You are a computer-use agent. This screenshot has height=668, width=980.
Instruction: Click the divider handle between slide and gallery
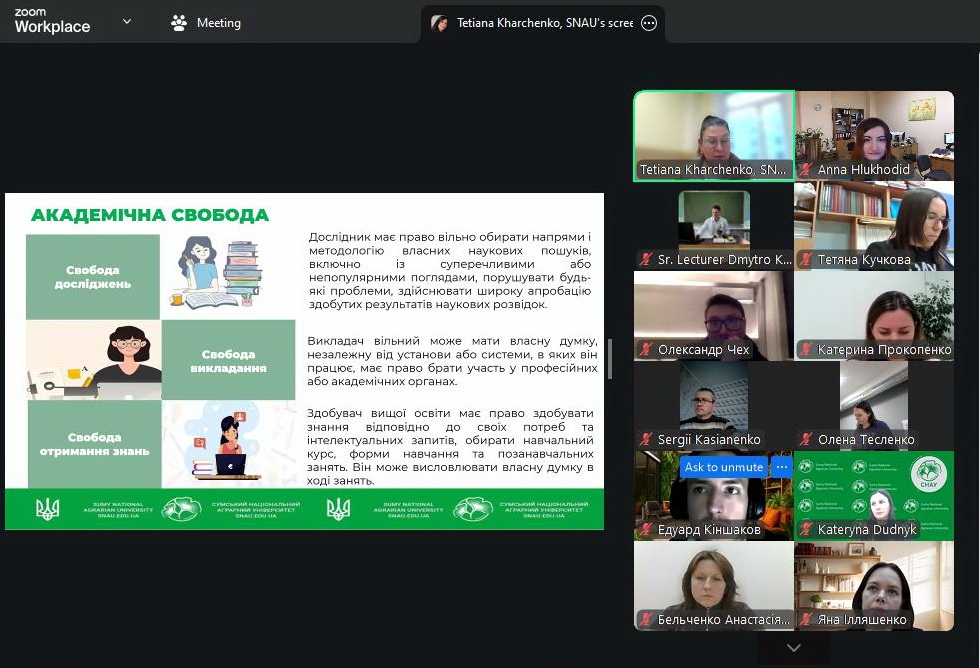tap(610, 359)
